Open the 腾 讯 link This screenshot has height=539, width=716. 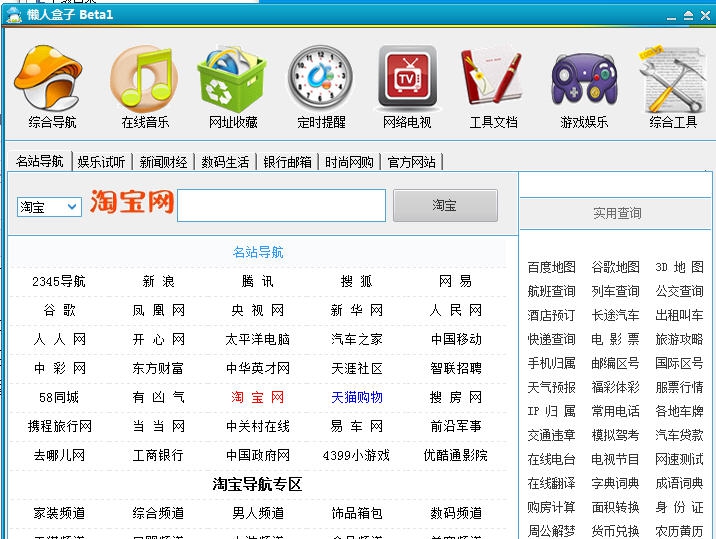click(x=258, y=281)
